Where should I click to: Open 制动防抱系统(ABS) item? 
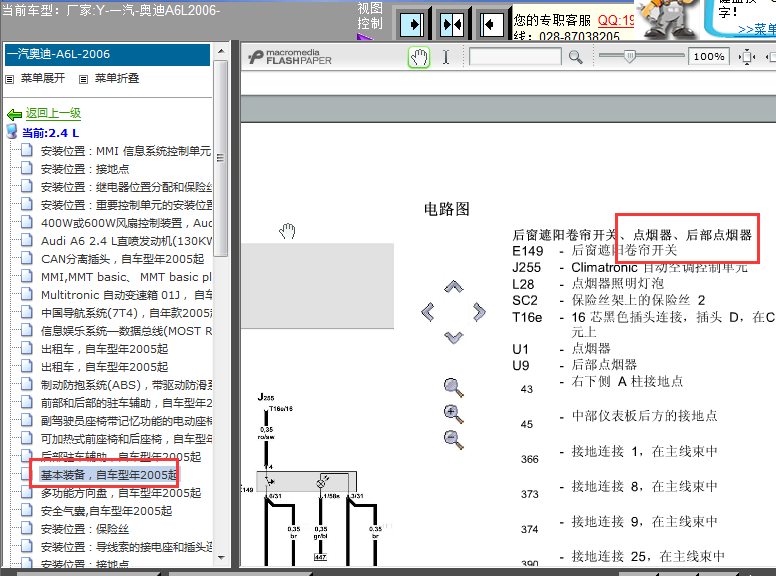126,385
